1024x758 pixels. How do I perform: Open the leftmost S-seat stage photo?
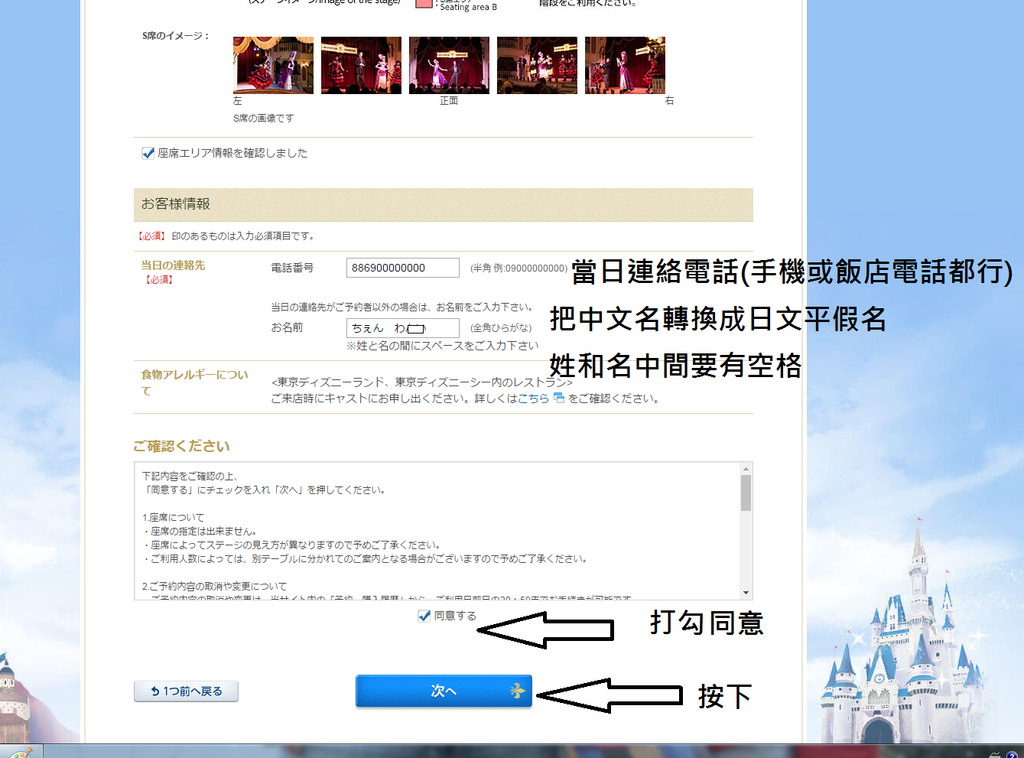[273, 65]
